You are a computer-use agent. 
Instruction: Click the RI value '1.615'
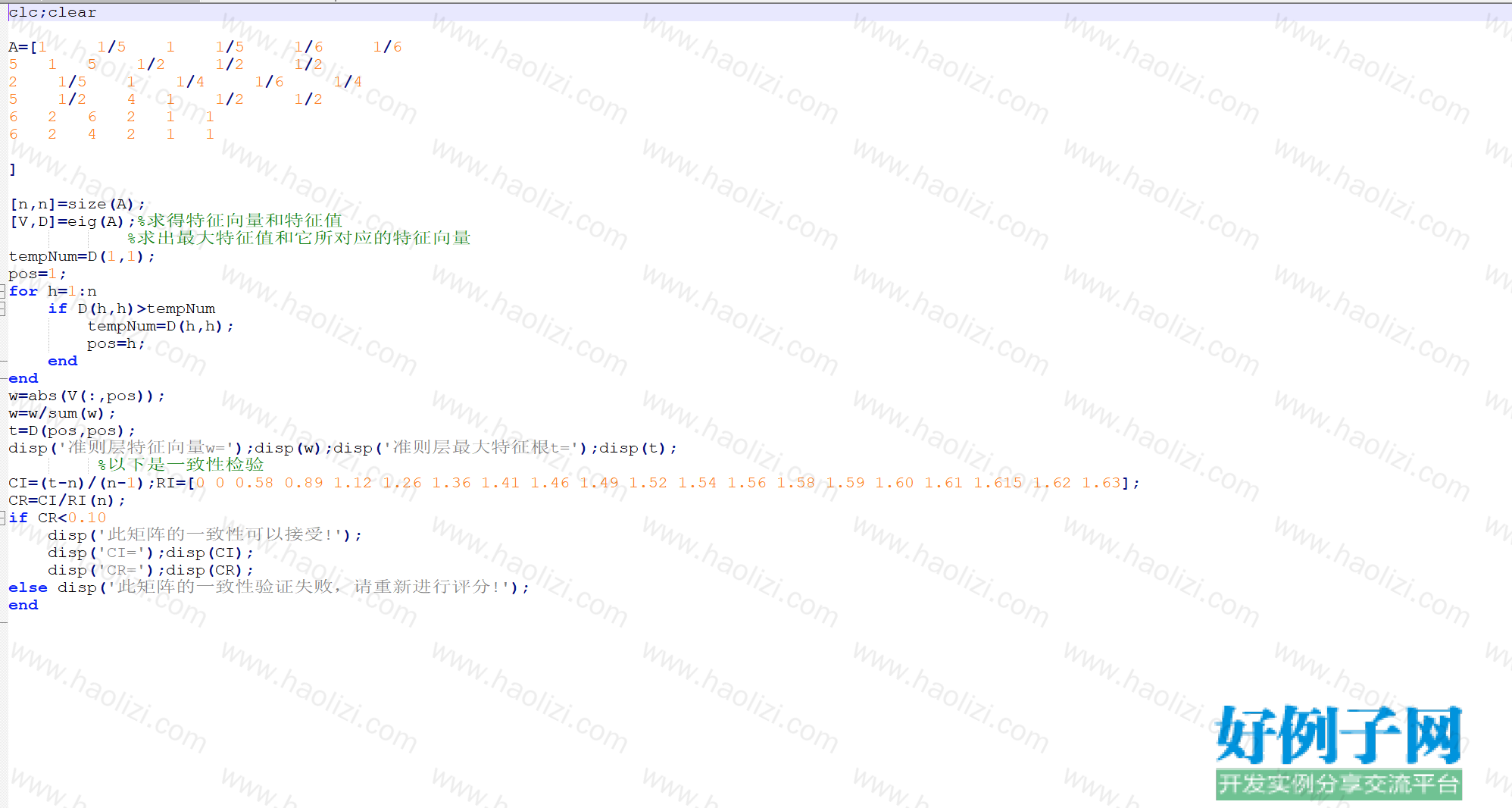coord(998,483)
